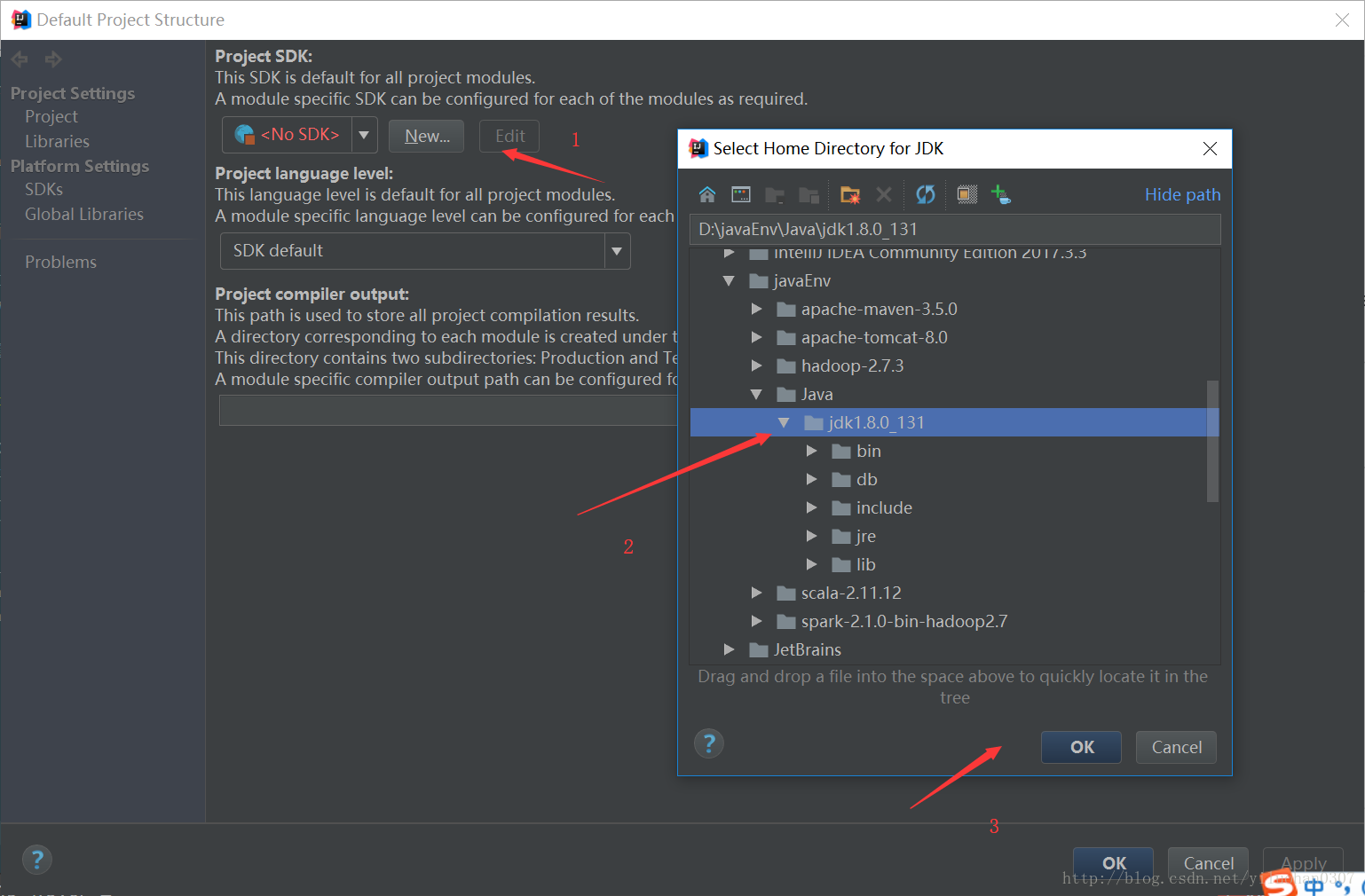Expand the bin folder
The width and height of the screenshot is (1365, 896).
point(811,452)
